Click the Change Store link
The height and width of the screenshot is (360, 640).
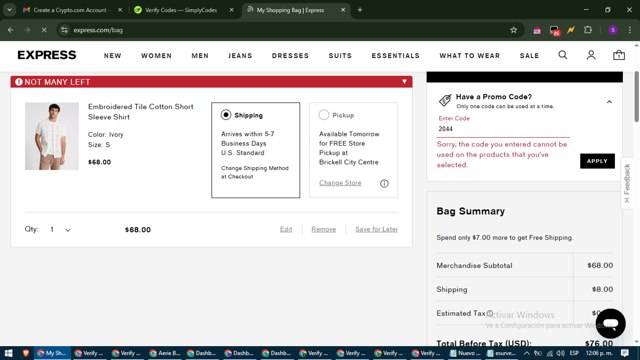click(x=340, y=182)
